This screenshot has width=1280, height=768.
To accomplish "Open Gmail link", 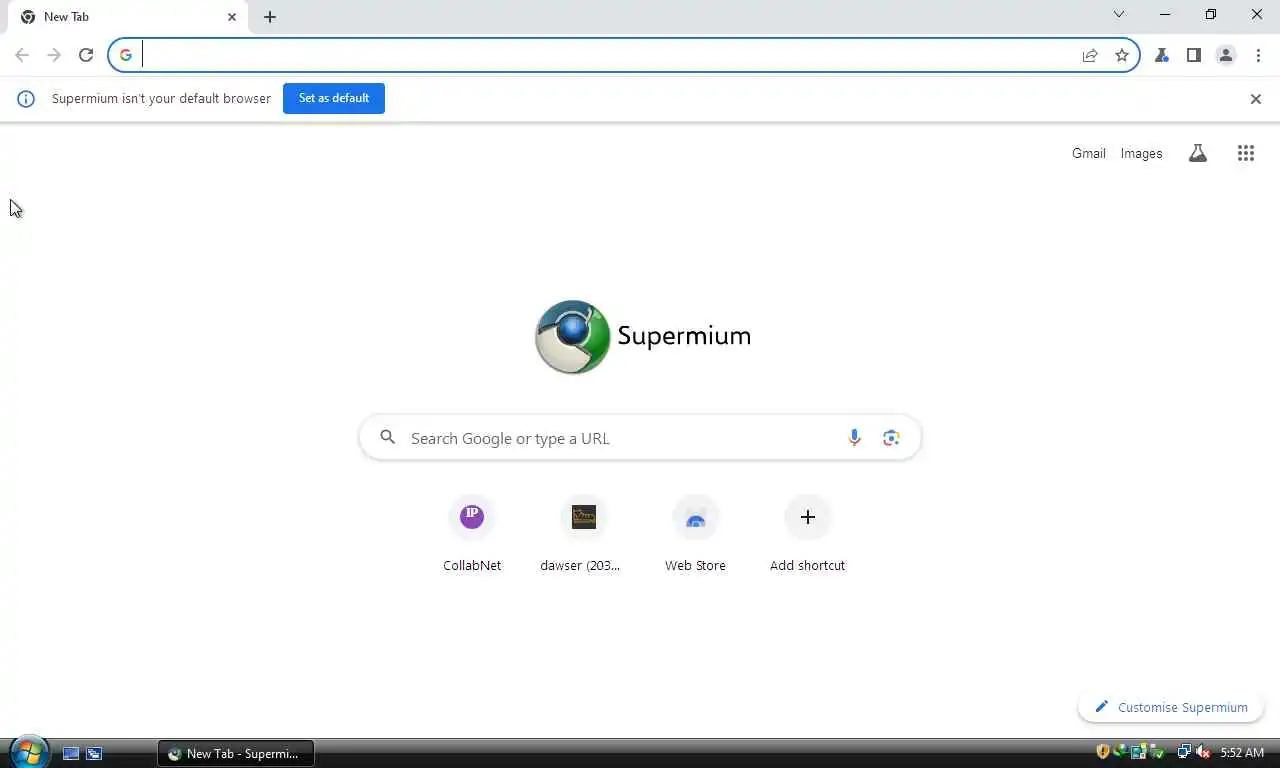I will (1089, 153).
